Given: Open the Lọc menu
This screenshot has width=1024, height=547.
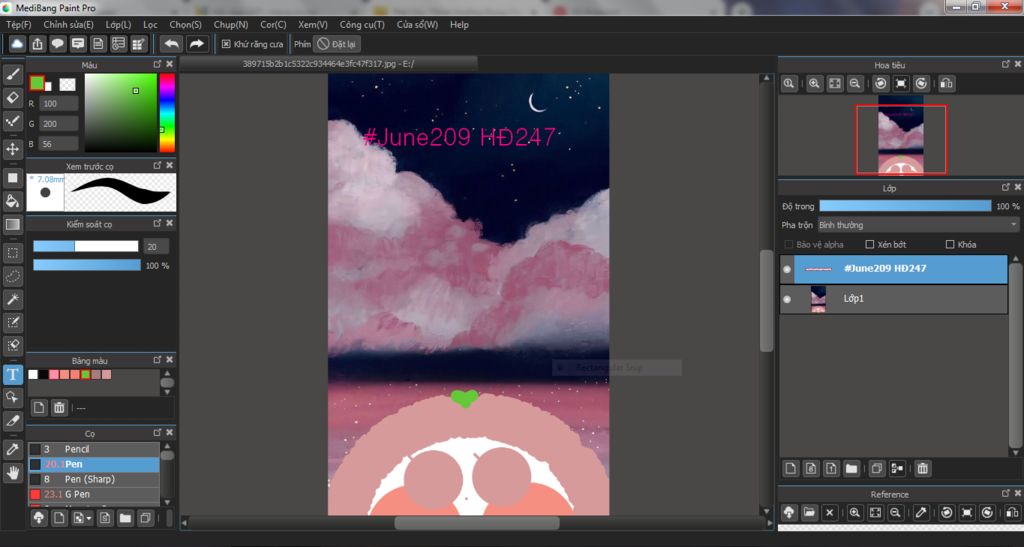Looking at the screenshot, I should pos(150,24).
